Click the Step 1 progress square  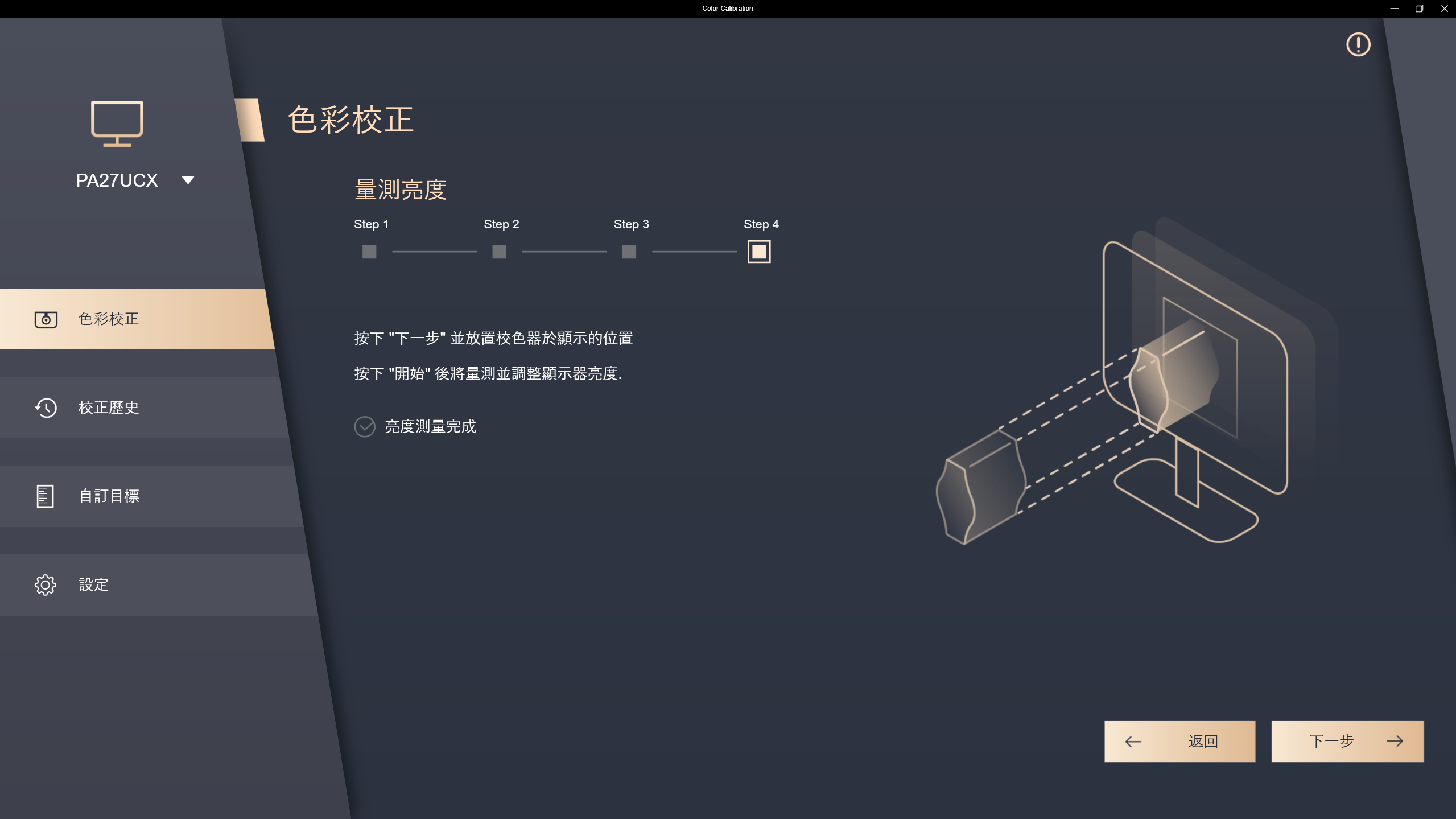[x=369, y=252]
